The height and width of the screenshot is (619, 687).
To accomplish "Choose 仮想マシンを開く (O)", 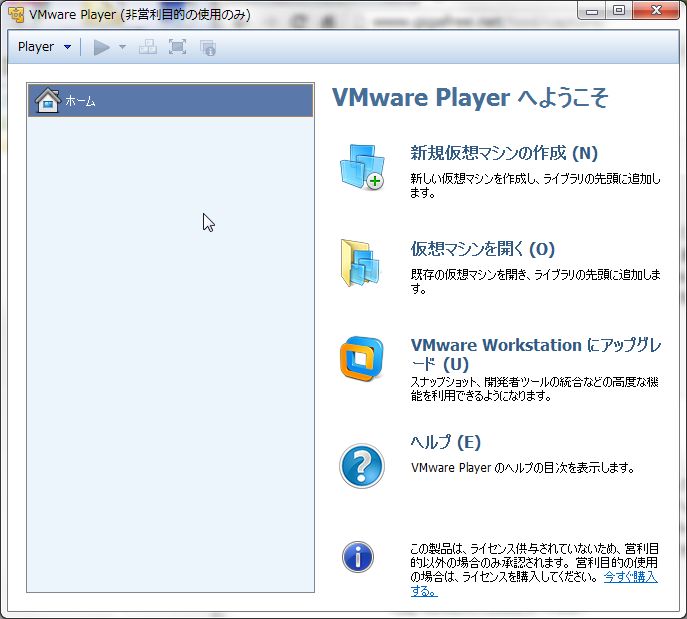I will click(483, 249).
